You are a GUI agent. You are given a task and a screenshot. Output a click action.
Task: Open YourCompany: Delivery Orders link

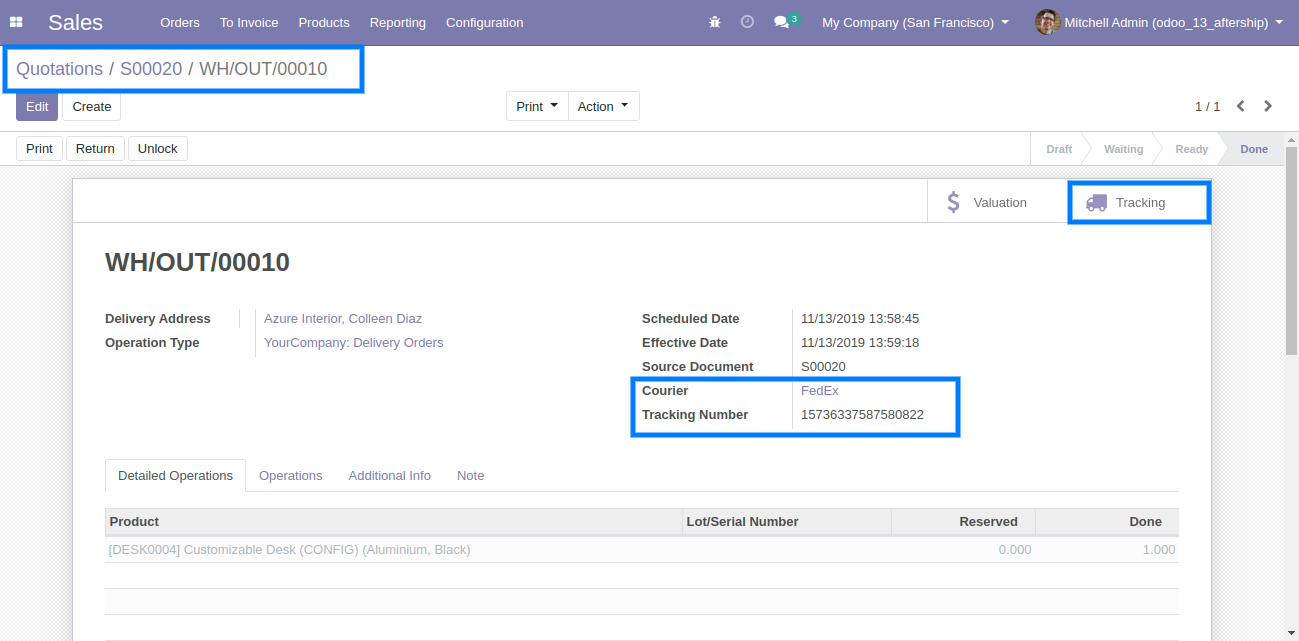(x=353, y=343)
